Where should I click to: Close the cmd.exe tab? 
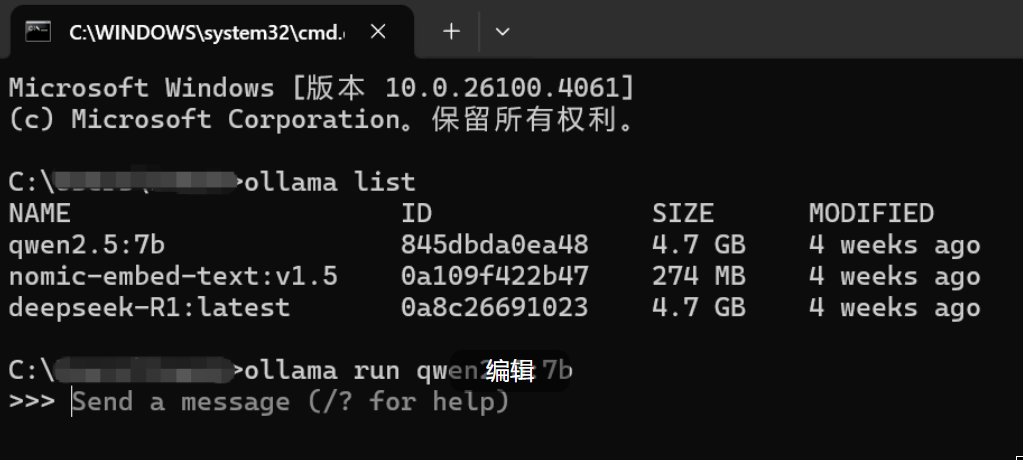(x=378, y=31)
